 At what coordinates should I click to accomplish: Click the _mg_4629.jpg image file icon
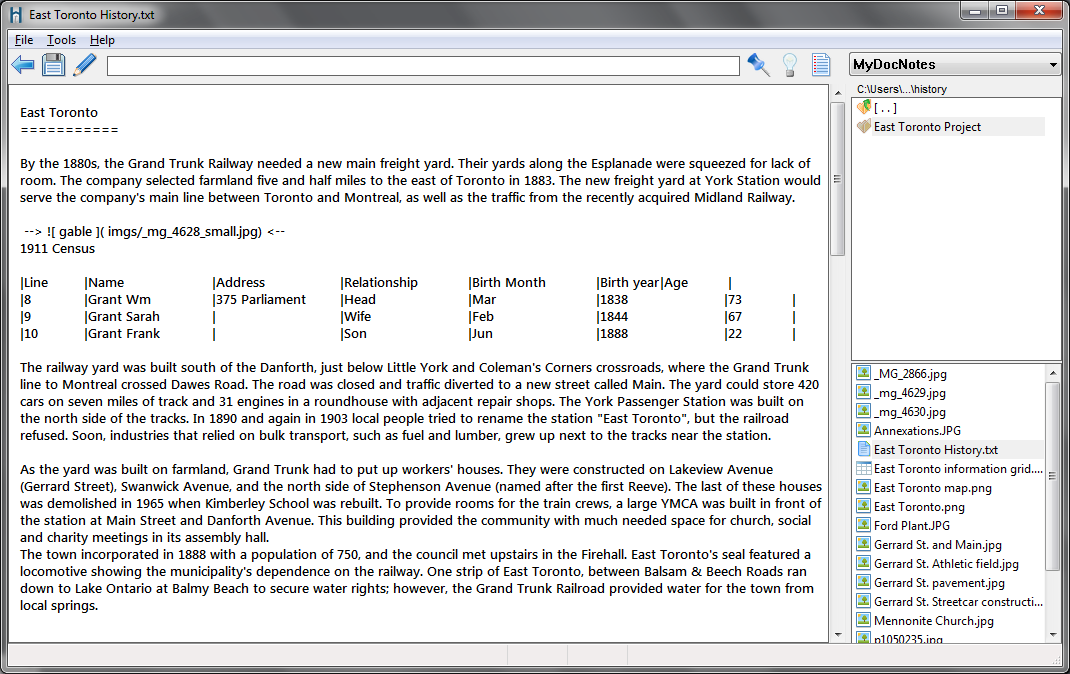click(863, 392)
